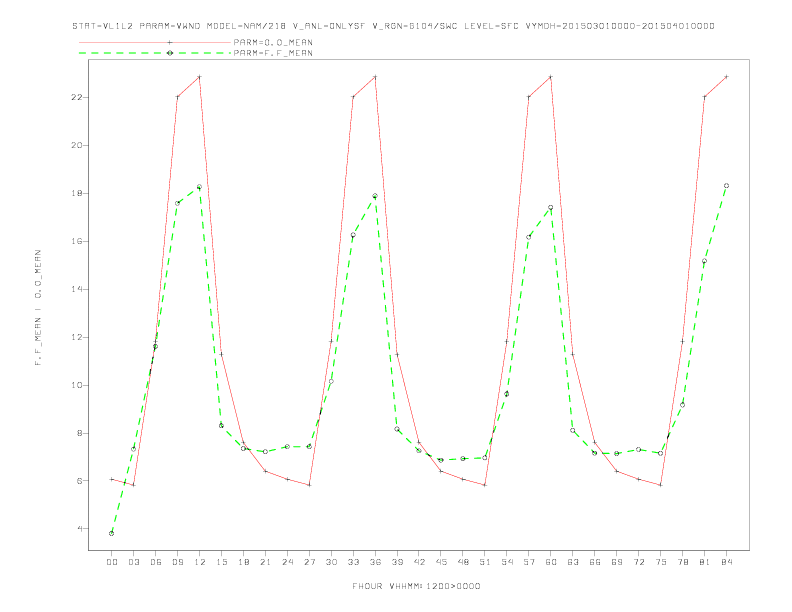
Task: Click x-axis tick label 09
Action: (x=178, y=562)
